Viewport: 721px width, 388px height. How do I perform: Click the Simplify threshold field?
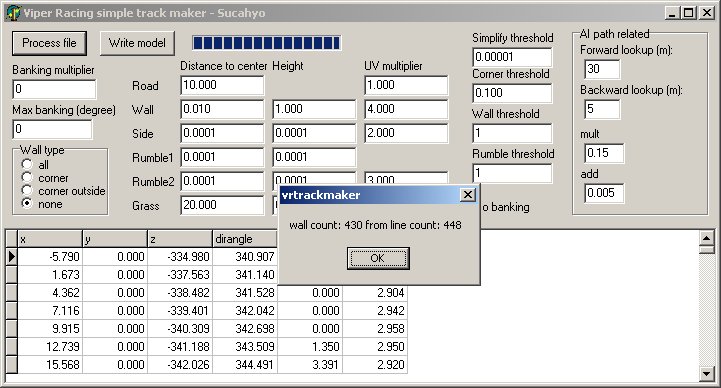[x=512, y=57]
